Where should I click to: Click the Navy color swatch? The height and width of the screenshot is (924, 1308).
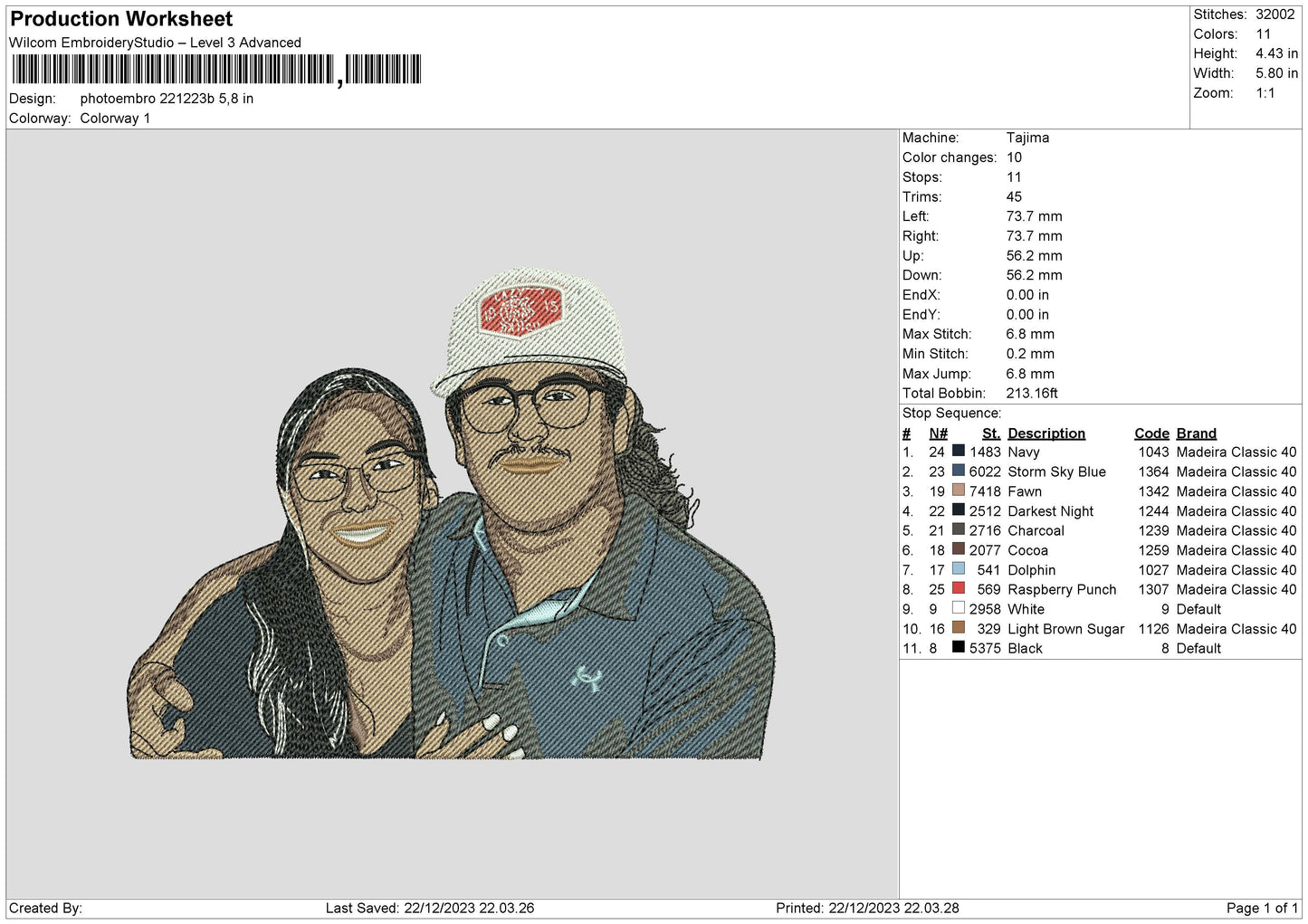point(958,451)
